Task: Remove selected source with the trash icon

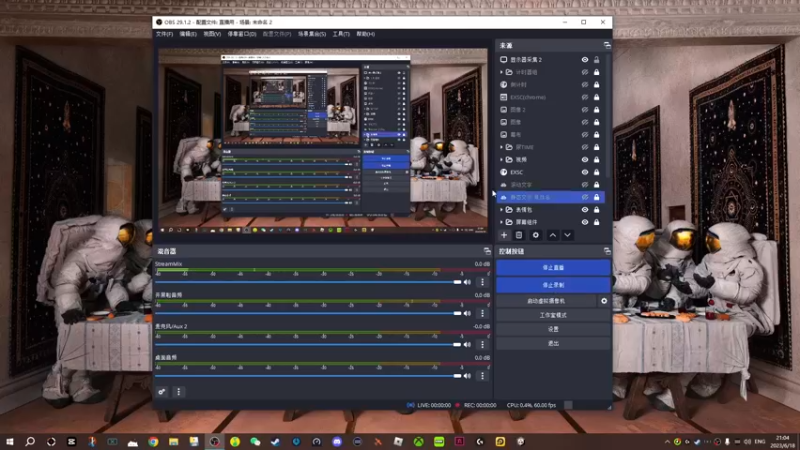Action: [x=519, y=235]
